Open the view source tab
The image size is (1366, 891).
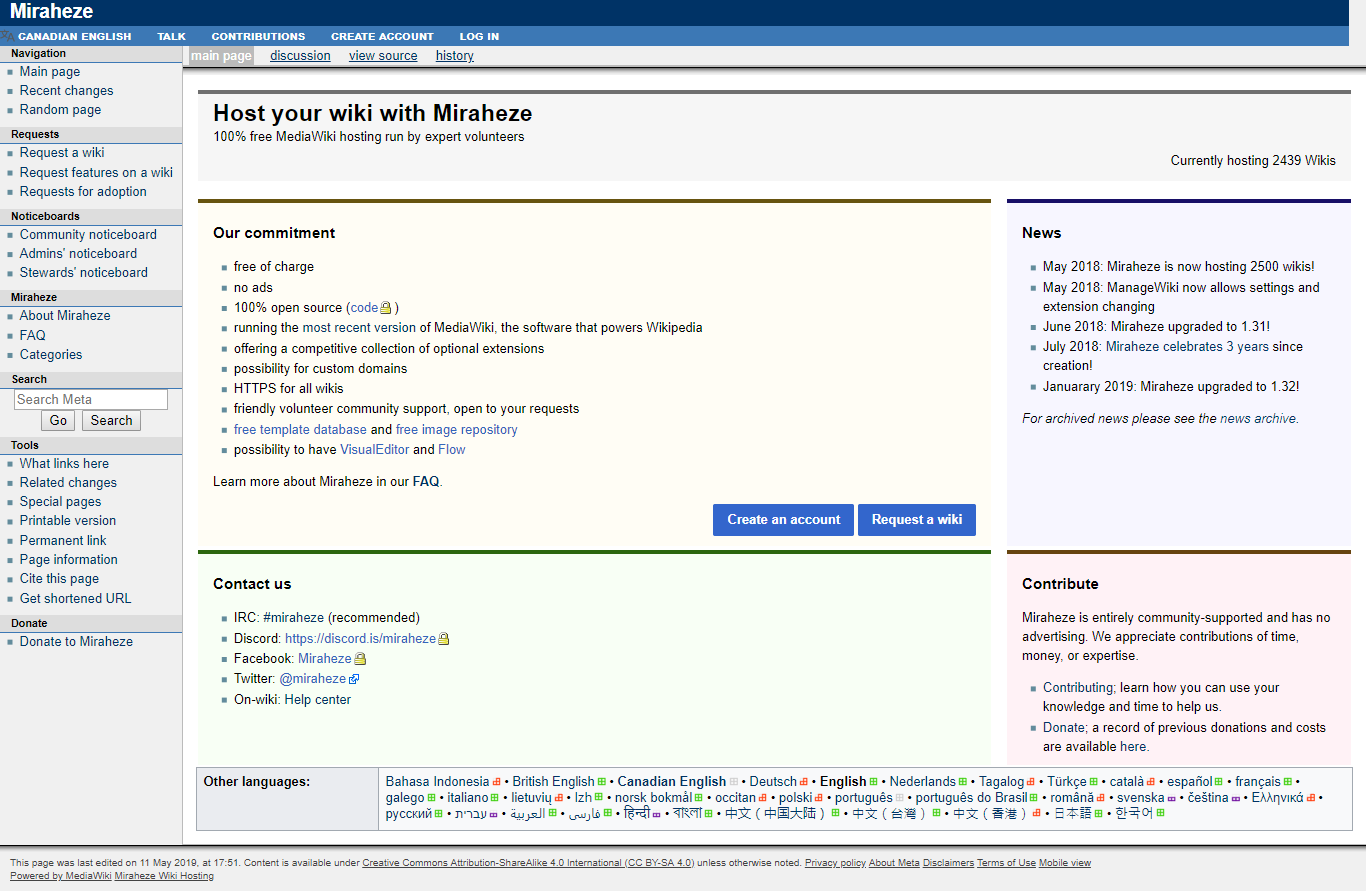(383, 56)
